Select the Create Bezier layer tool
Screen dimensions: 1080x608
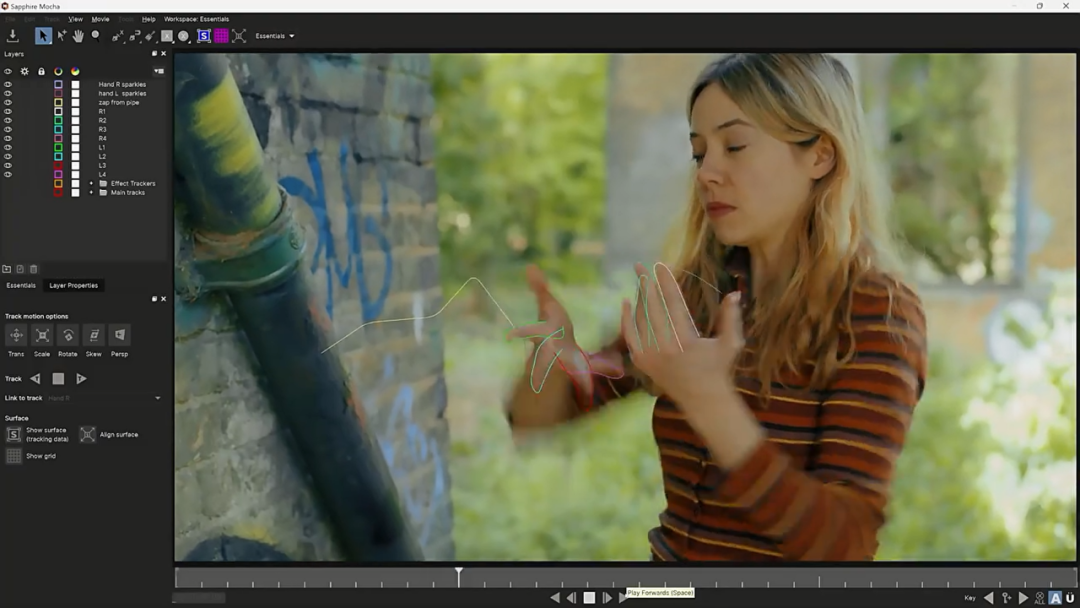[134, 36]
